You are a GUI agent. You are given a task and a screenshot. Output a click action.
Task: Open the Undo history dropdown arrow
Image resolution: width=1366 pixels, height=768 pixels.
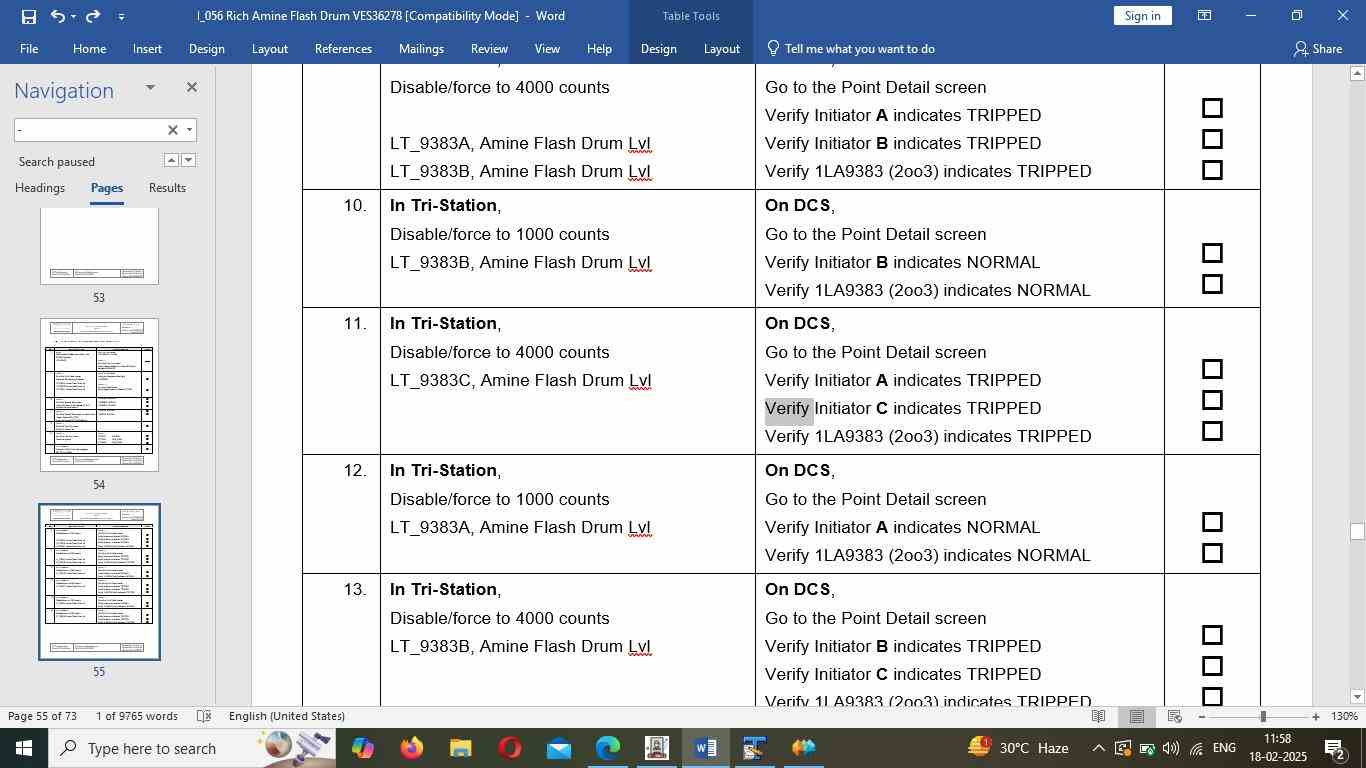[x=74, y=16]
